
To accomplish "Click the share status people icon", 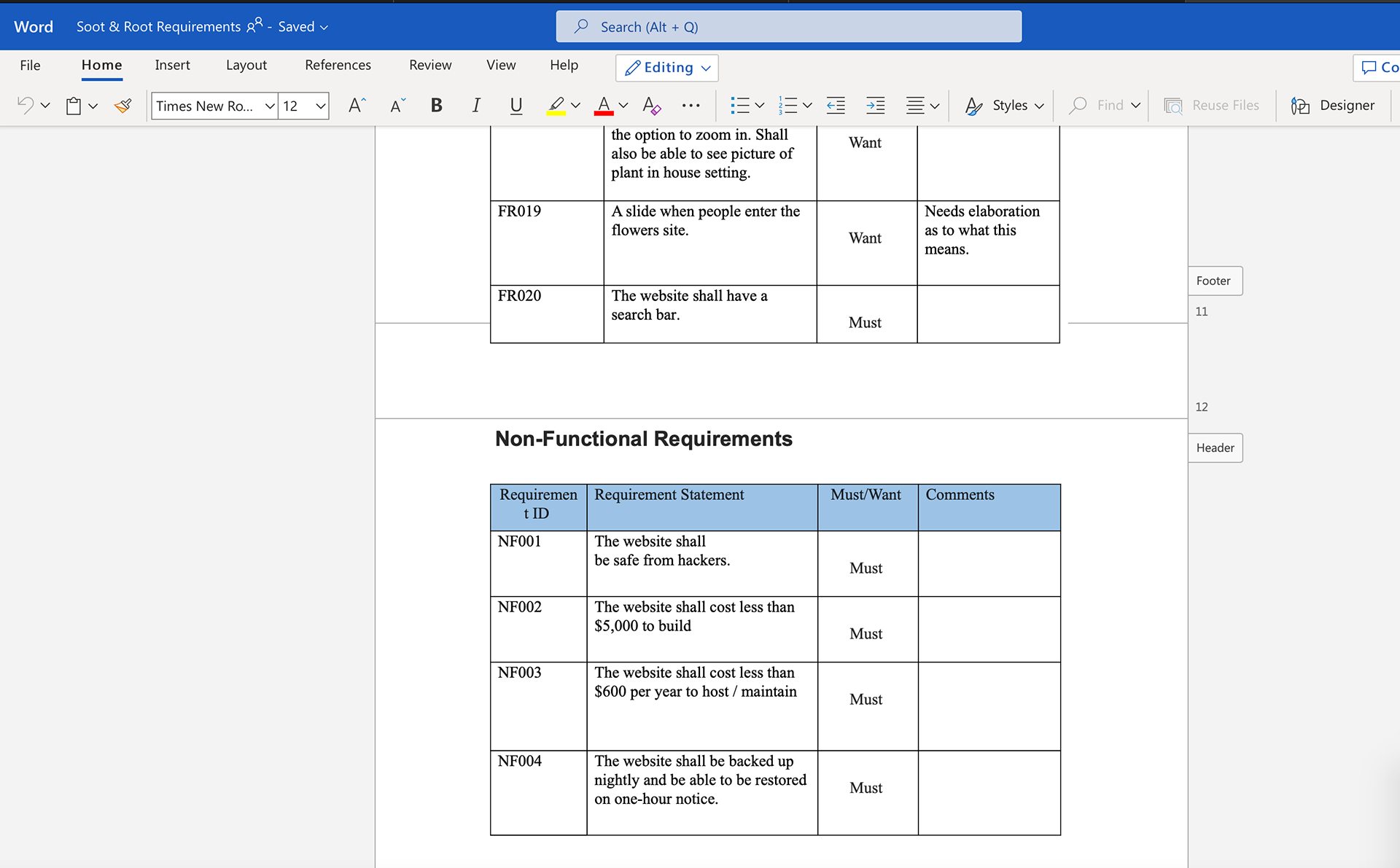I will click(254, 26).
